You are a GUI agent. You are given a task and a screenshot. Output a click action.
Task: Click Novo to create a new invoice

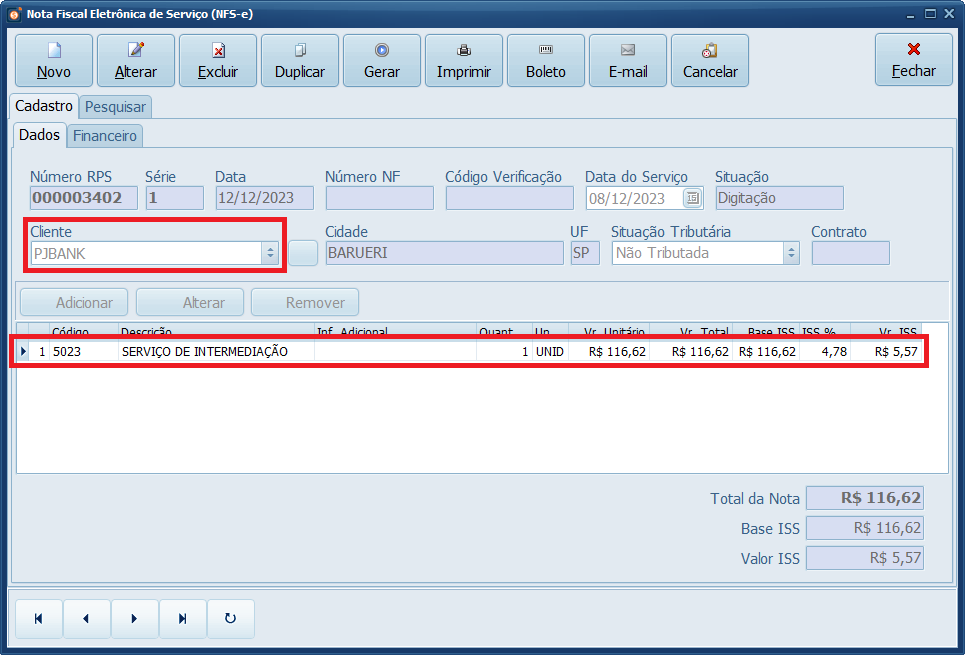(53, 60)
